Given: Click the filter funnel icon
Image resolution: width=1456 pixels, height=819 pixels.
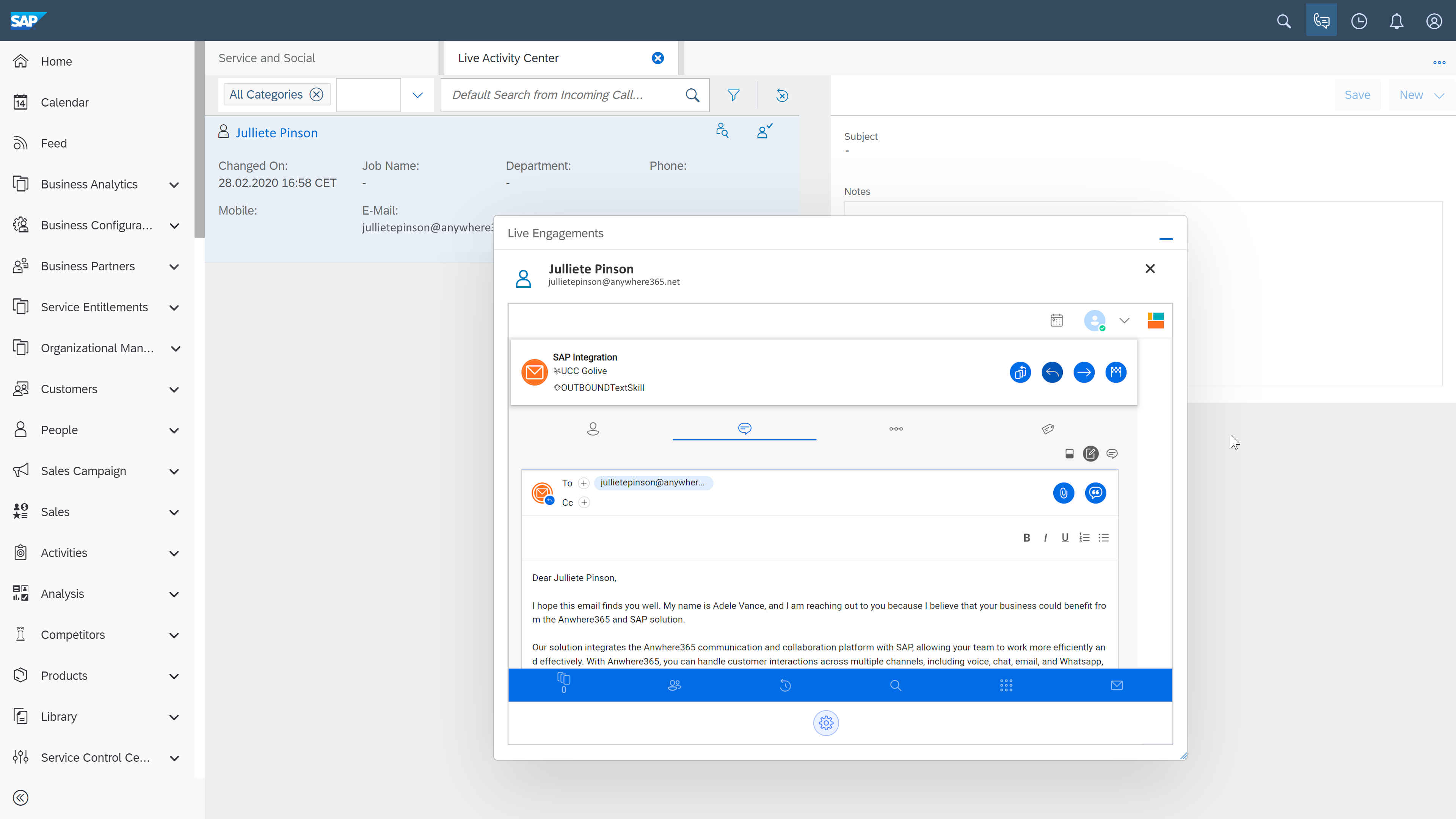Looking at the screenshot, I should click(x=733, y=95).
